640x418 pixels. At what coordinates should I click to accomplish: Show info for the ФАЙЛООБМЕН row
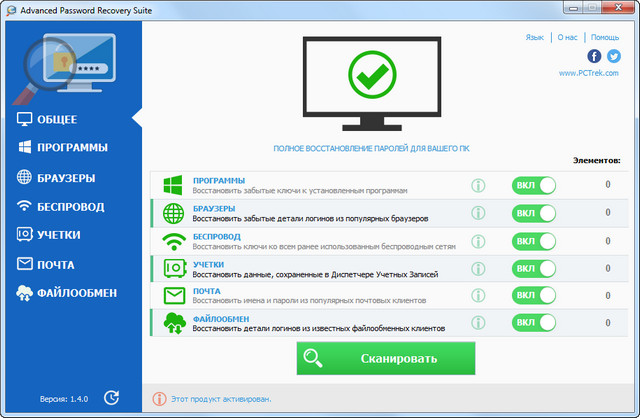coord(478,322)
